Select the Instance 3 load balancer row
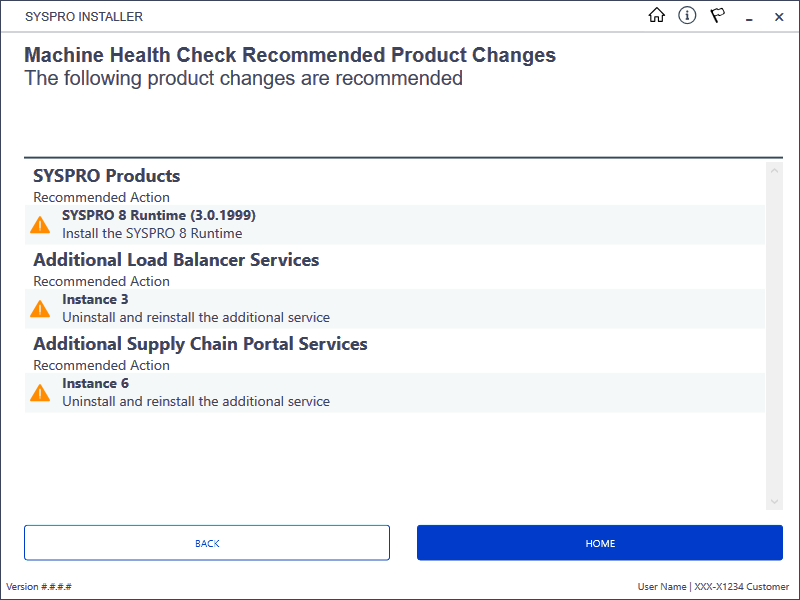This screenshot has width=800, height=600. [x=395, y=309]
